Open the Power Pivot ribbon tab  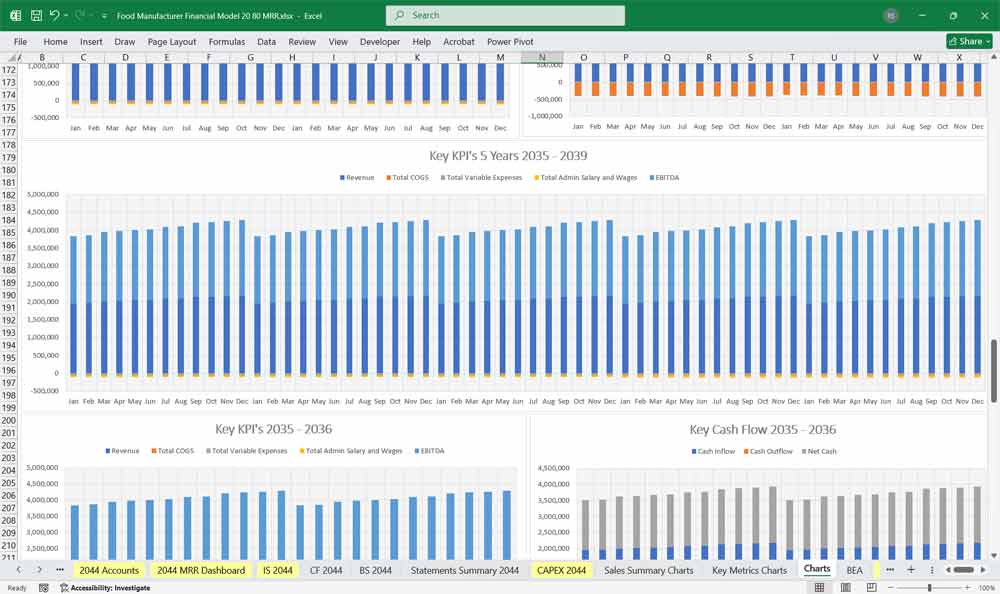pyautogui.click(x=512, y=41)
